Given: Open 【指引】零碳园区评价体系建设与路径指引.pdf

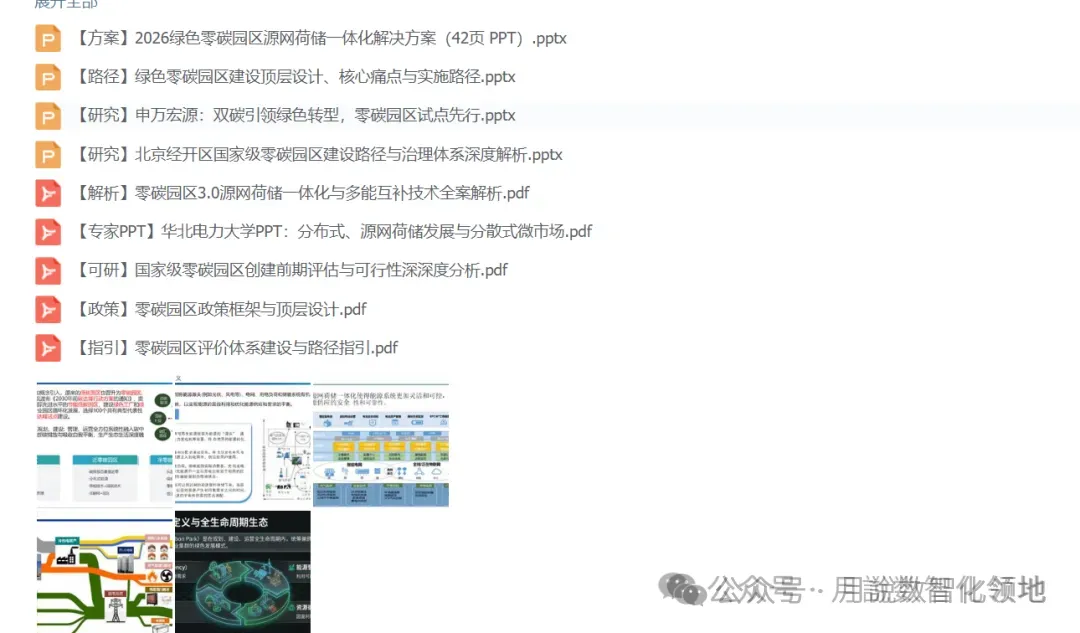Looking at the screenshot, I should (x=236, y=347).
